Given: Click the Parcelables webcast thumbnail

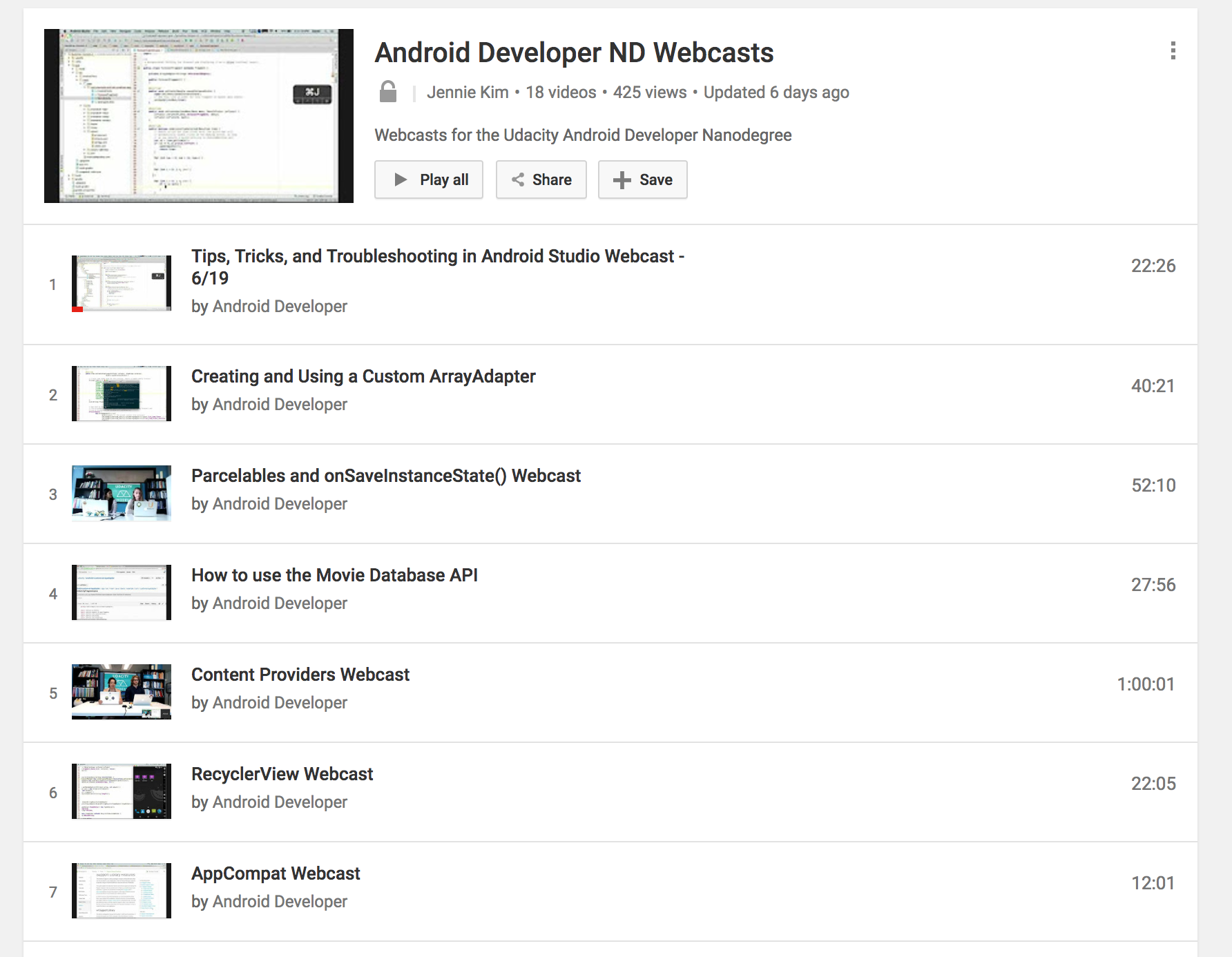Looking at the screenshot, I should (x=122, y=493).
